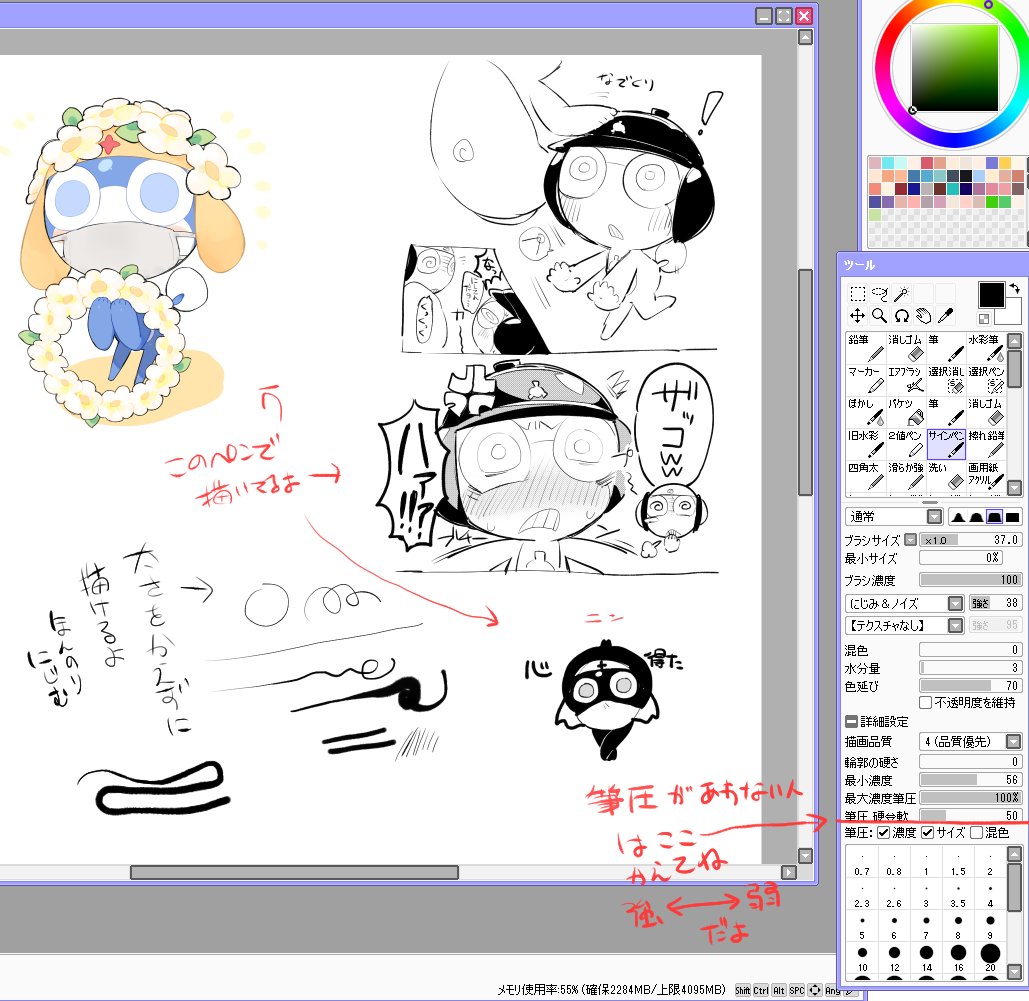This screenshot has height=1001, width=1029.
Task: Select the hand pan tool
Action: (x=923, y=316)
